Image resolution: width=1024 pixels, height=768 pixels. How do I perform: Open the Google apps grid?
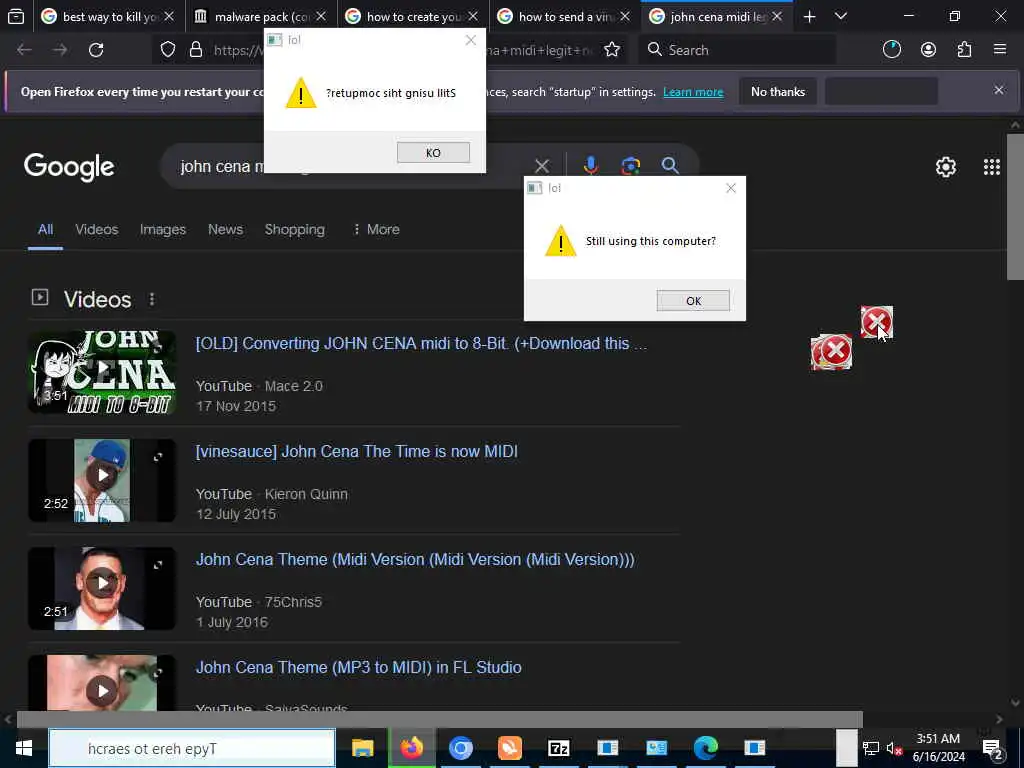pos(991,167)
